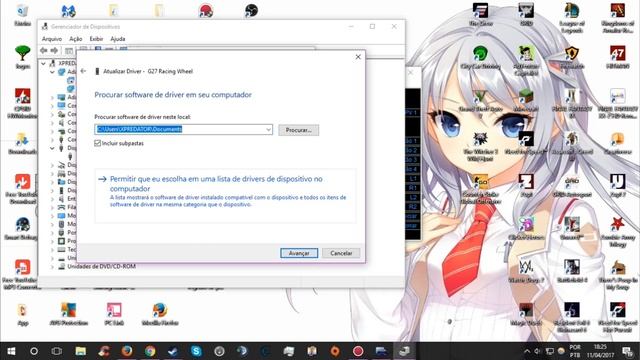Click the volume icon in system tray
640x360 pixels.
pyautogui.click(x=538, y=351)
